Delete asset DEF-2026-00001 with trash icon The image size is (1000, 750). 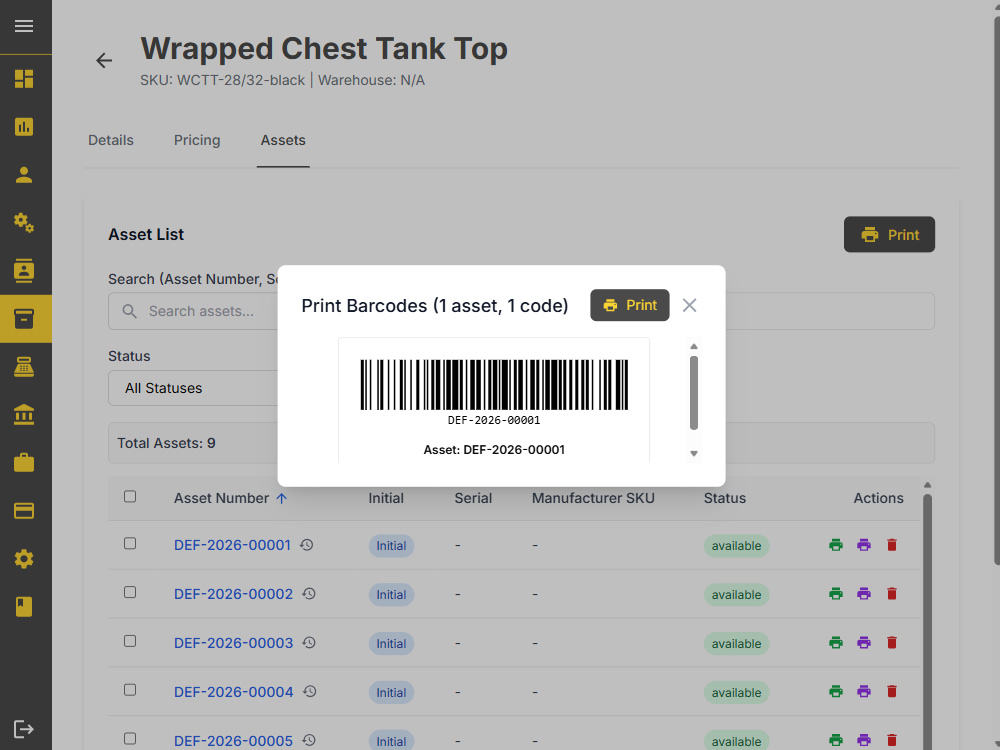[892, 545]
